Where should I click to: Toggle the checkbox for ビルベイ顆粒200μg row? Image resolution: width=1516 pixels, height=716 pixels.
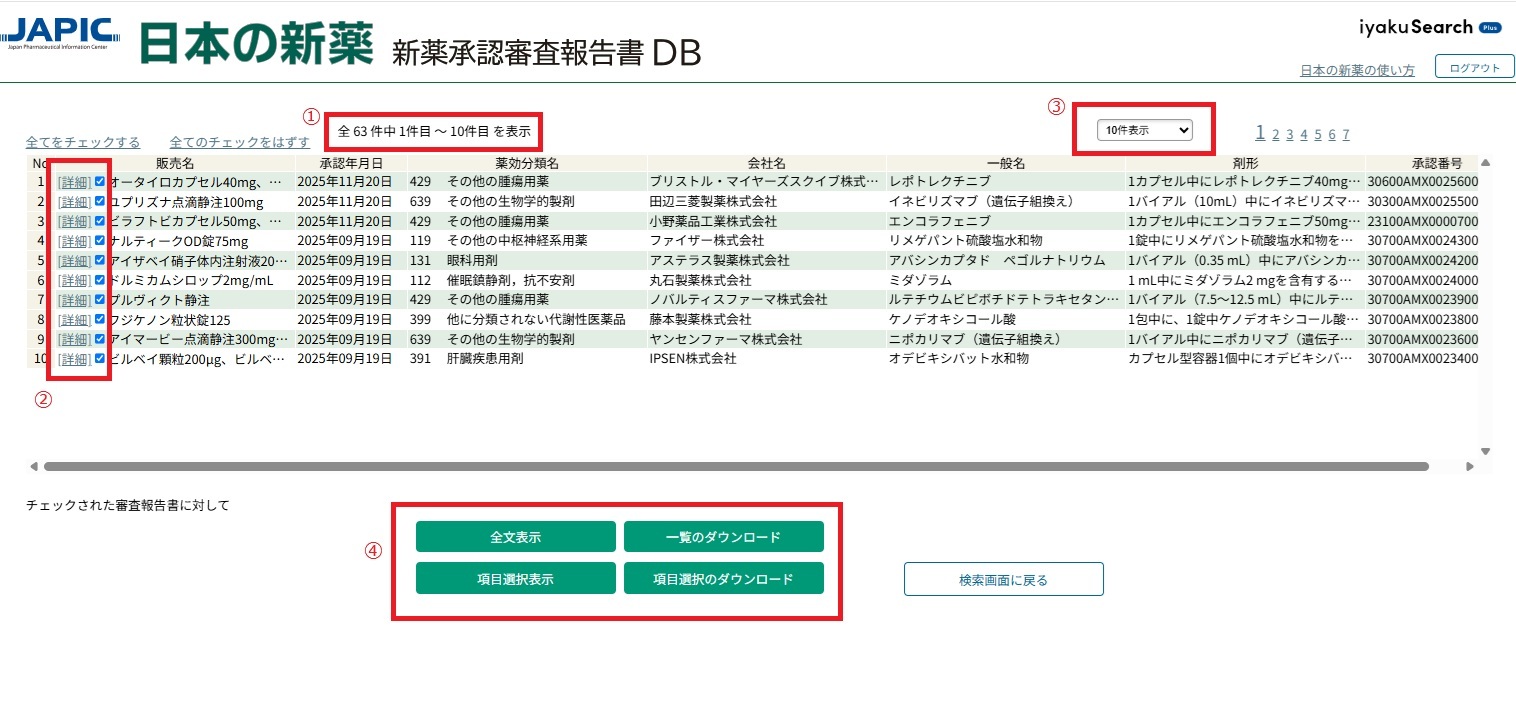click(x=99, y=358)
